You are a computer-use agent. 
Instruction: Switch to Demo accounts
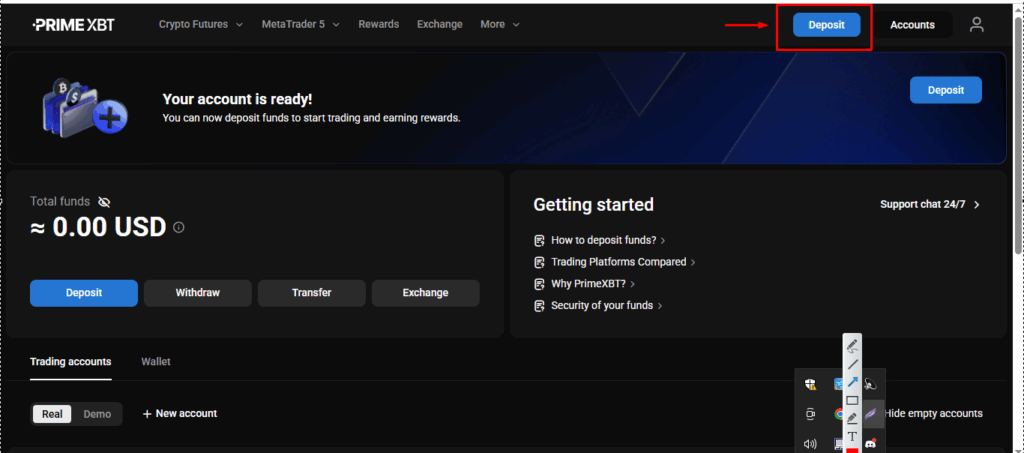coord(97,414)
